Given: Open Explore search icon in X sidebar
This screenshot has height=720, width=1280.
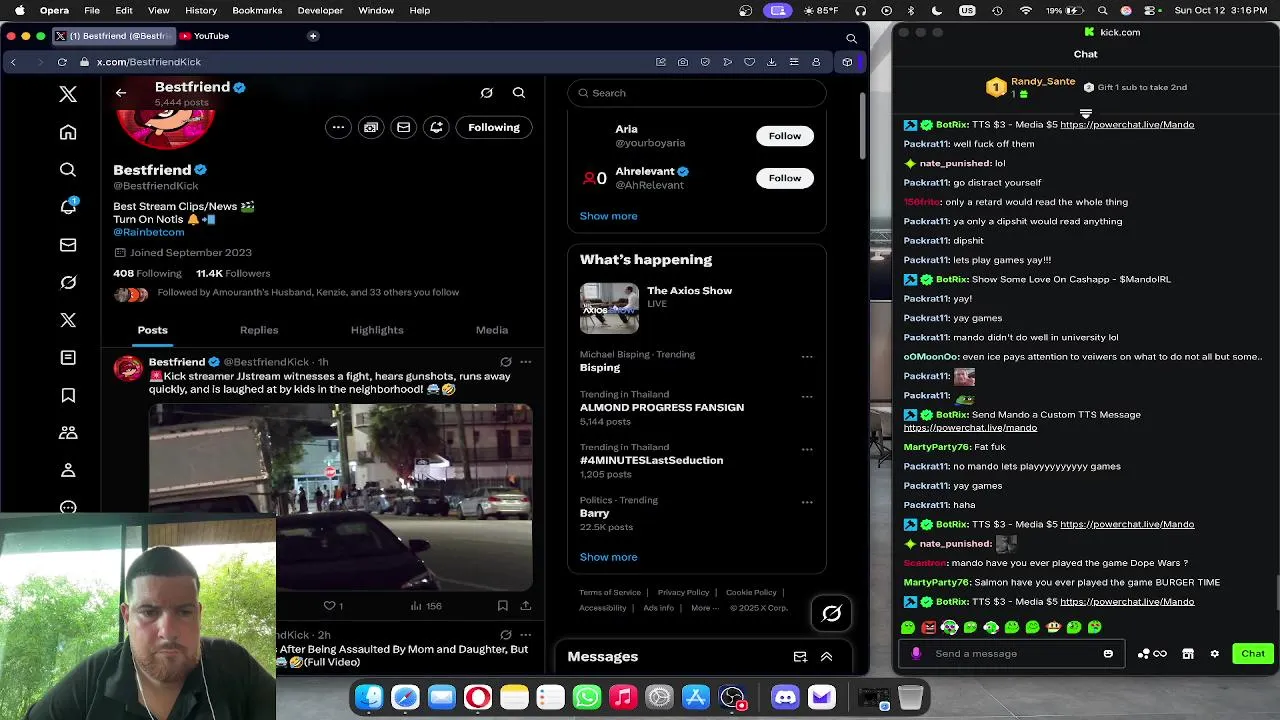Looking at the screenshot, I should click(x=68, y=170).
